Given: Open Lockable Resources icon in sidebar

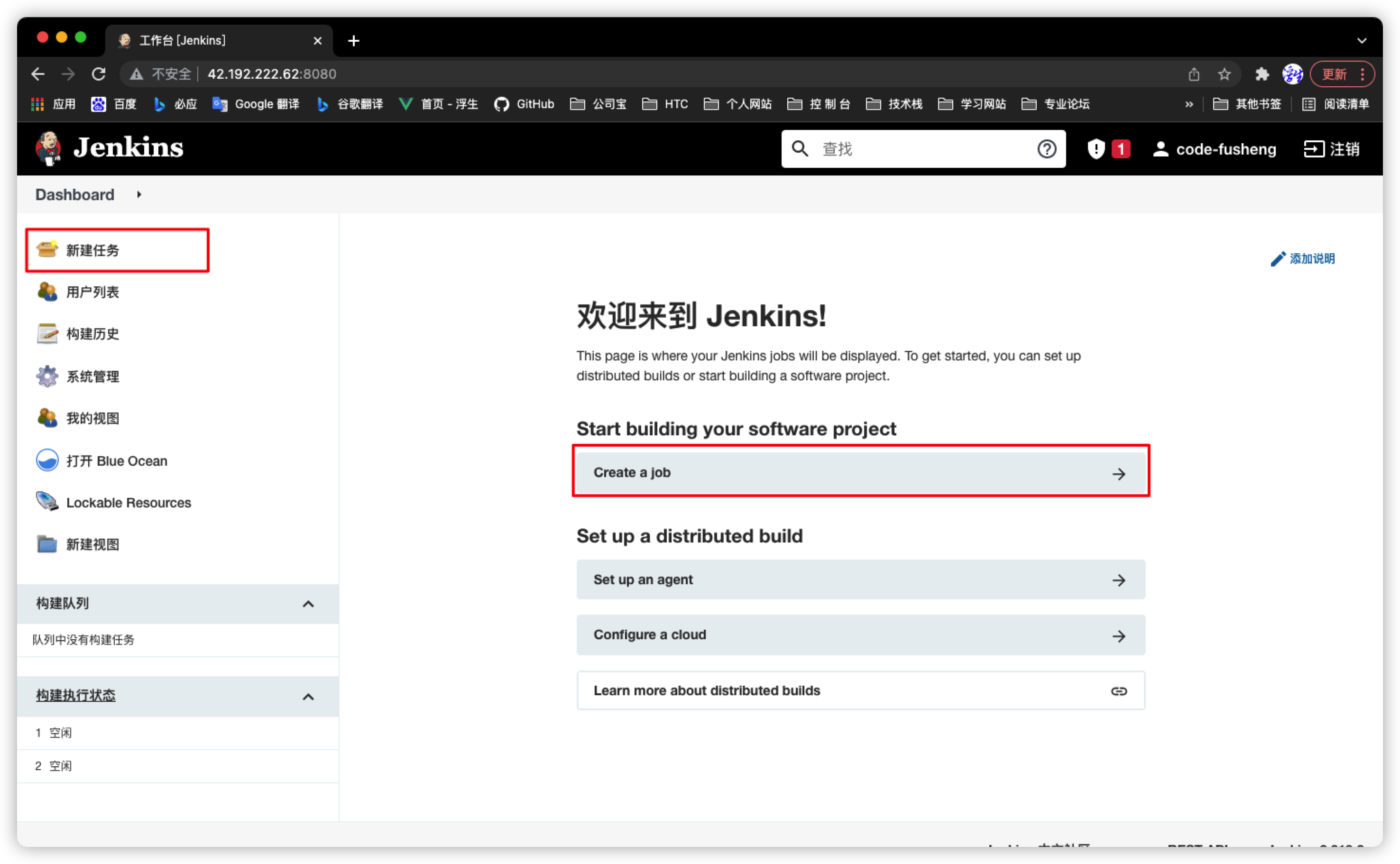Looking at the screenshot, I should (47, 502).
